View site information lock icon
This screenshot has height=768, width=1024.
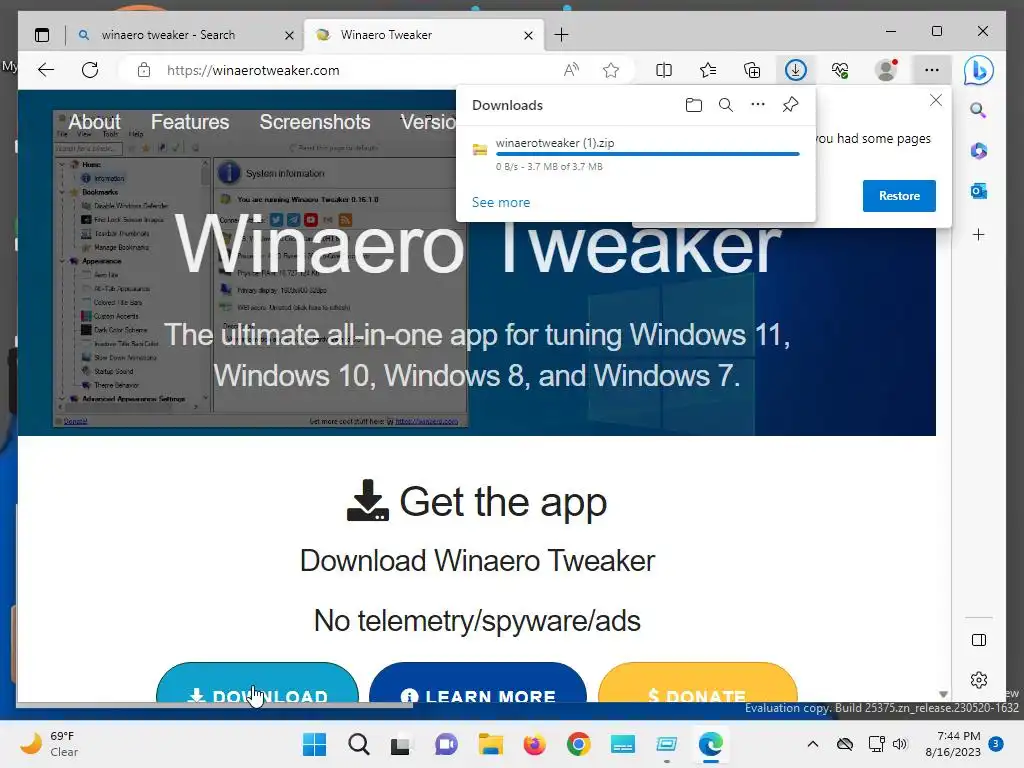pos(144,70)
